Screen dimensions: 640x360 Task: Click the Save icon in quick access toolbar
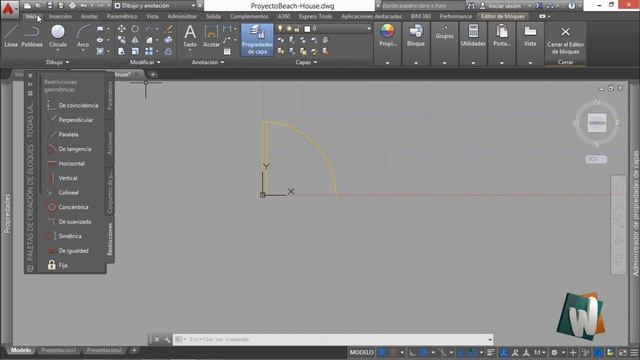[49, 6]
